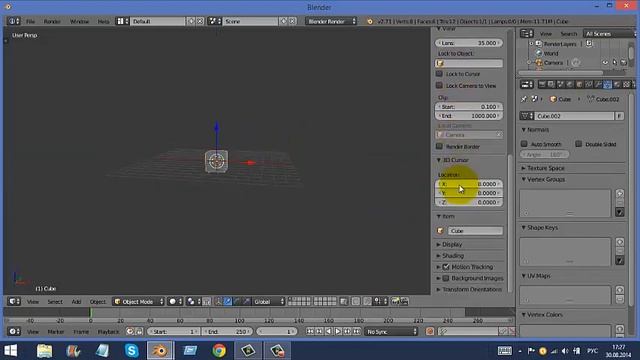Image resolution: width=640 pixels, height=360 pixels.
Task: Click the play animation button
Action: pos(338,331)
